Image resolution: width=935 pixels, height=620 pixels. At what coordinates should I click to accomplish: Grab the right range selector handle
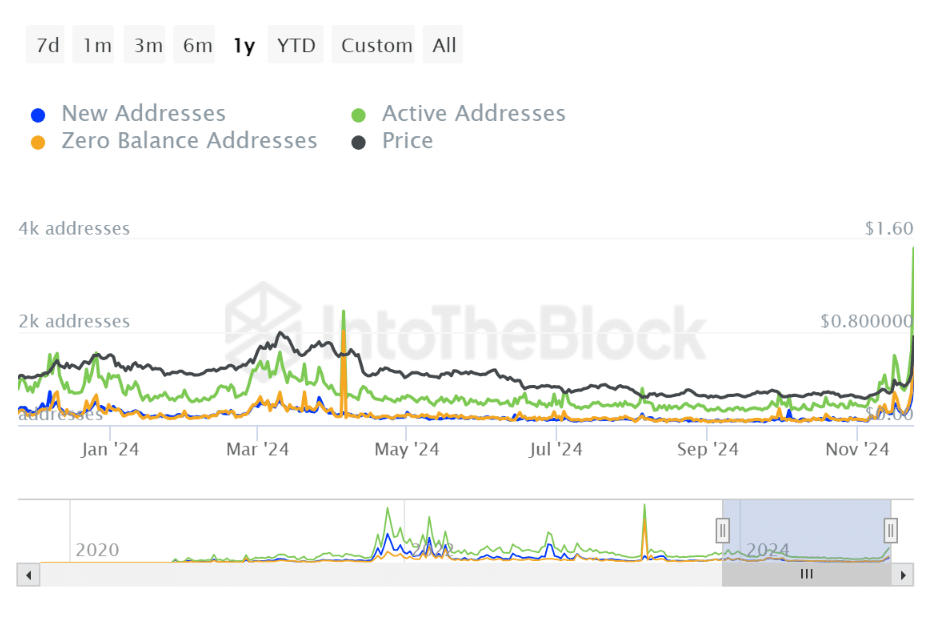(x=891, y=530)
